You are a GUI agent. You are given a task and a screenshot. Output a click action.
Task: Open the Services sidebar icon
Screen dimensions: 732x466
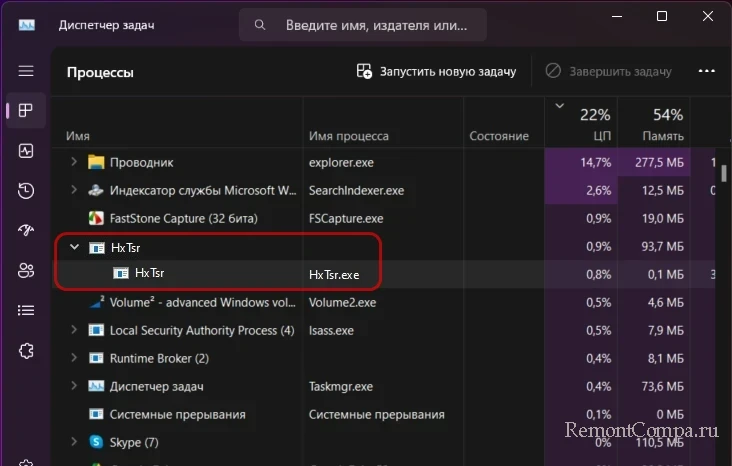[x=26, y=350]
